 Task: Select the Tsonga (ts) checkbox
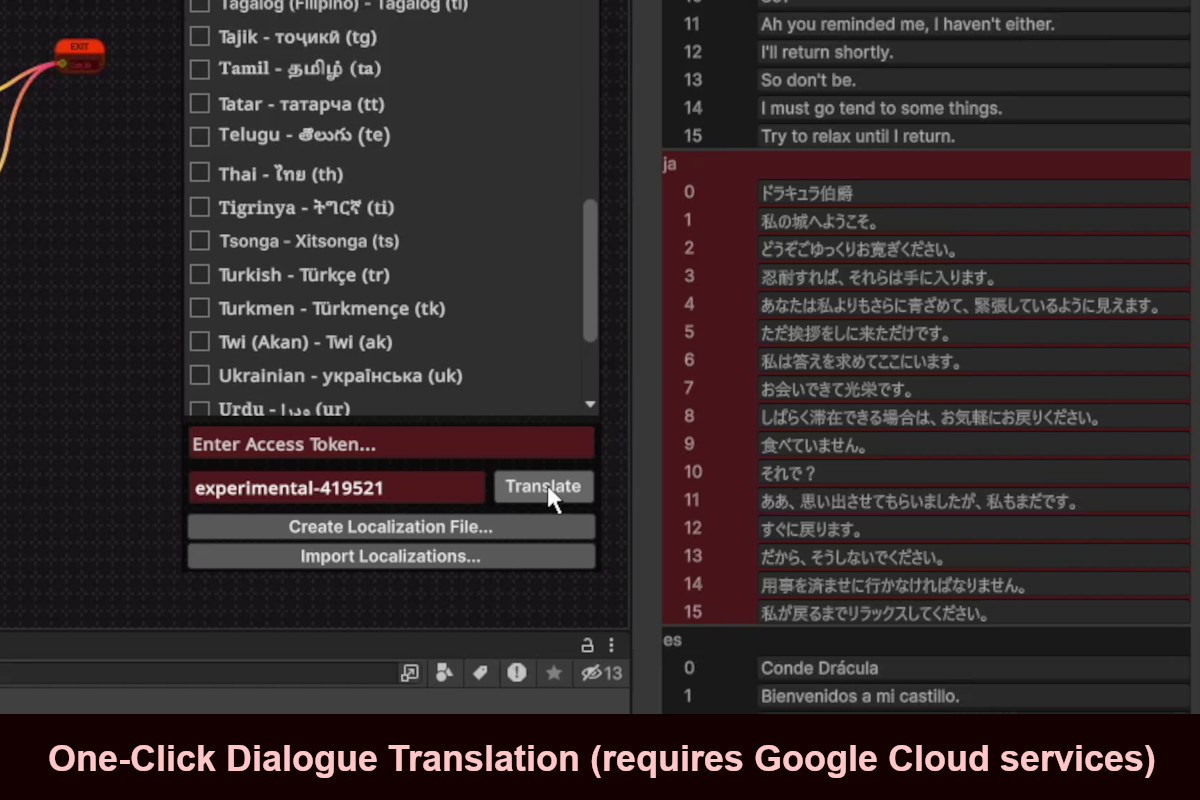pyautogui.click(x=200, y=241)
